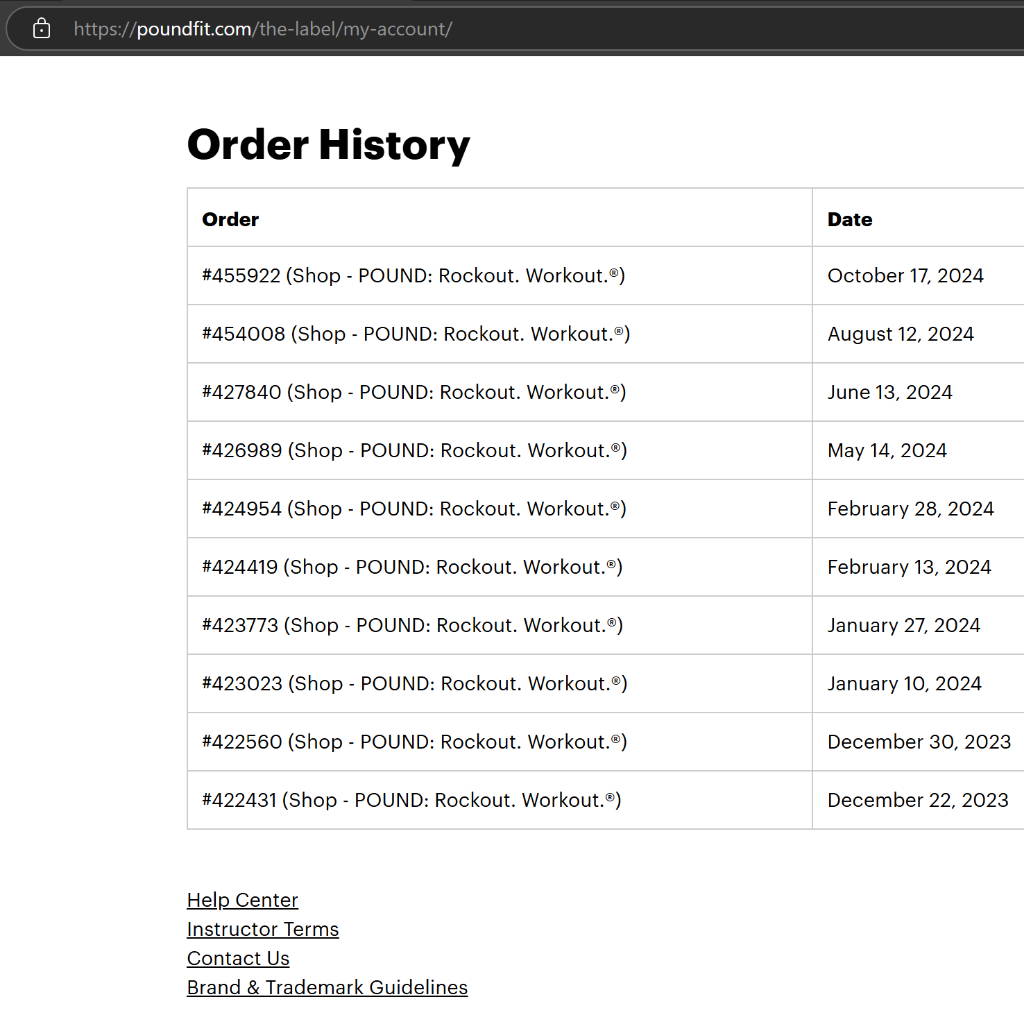Go to Instructor Terms page
Screen dimensions: 1024x1024
pyautogui.click(x=262, y=929)
